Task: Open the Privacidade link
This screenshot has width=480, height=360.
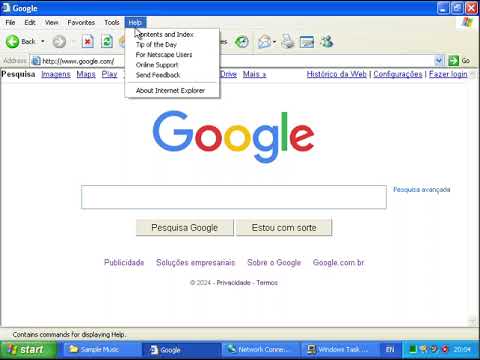Action: pos(233,283)
